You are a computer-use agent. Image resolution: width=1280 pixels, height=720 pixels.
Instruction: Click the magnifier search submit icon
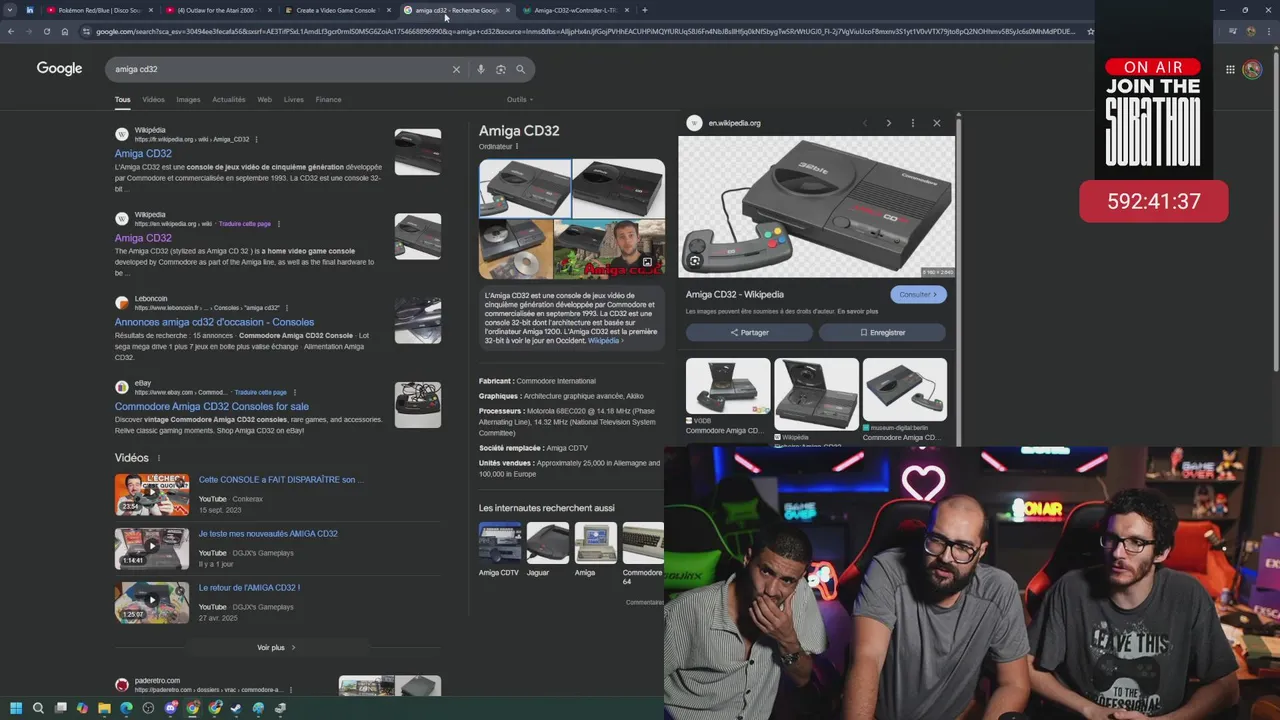point(520,69)
